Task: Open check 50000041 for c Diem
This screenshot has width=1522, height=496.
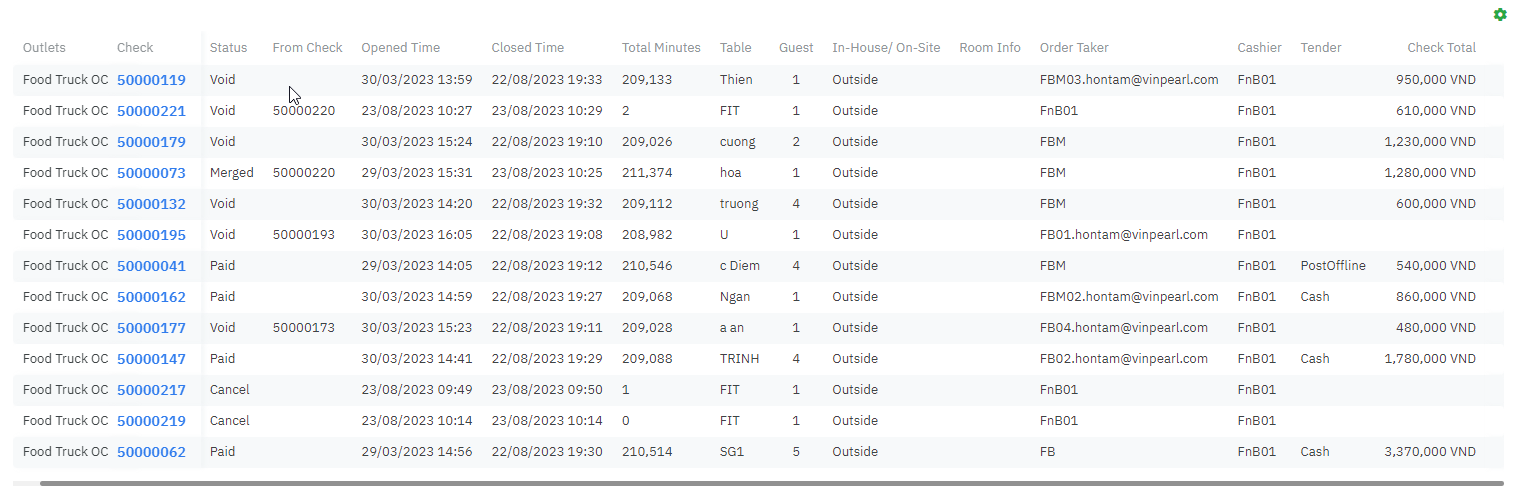Action: point(151,266)
